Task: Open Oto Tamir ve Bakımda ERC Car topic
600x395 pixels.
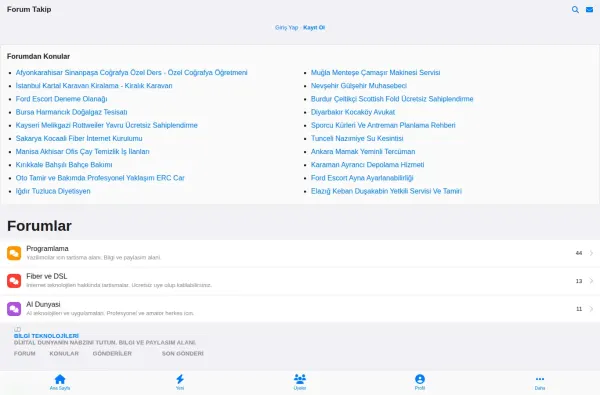Action: pos(100,178)
